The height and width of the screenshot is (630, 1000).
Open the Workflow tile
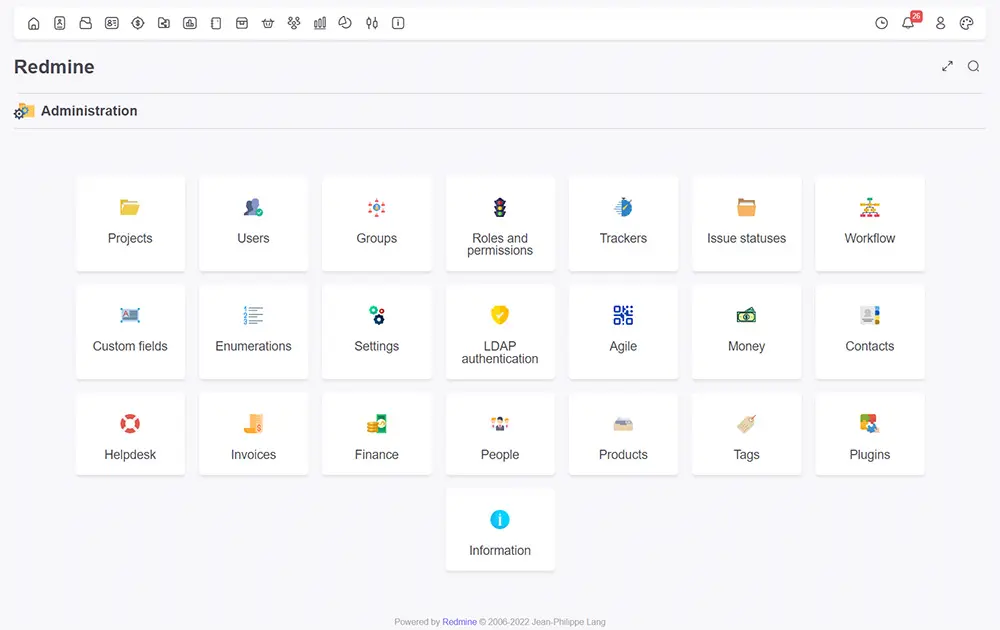coord(870,224)
